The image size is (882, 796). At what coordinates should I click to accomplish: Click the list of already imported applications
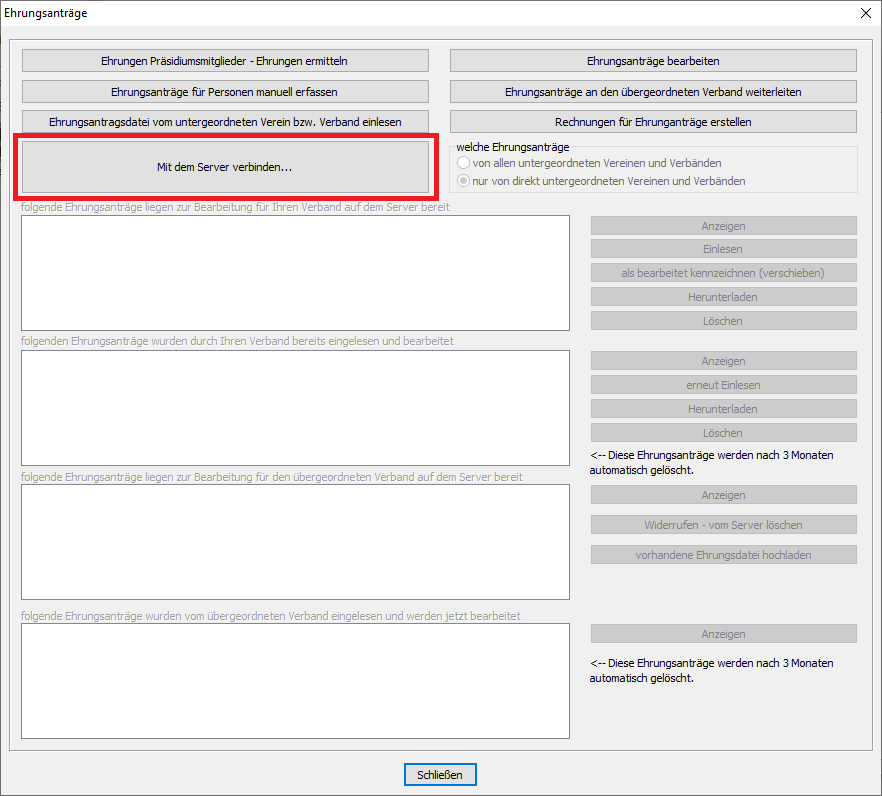[x=295, y=408]
